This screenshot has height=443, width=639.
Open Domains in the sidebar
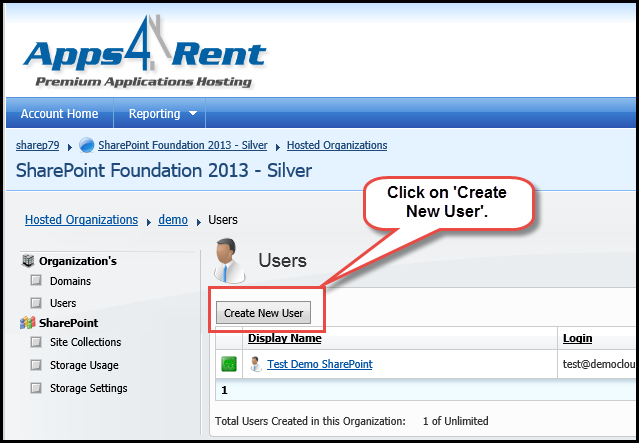[71, 281]
